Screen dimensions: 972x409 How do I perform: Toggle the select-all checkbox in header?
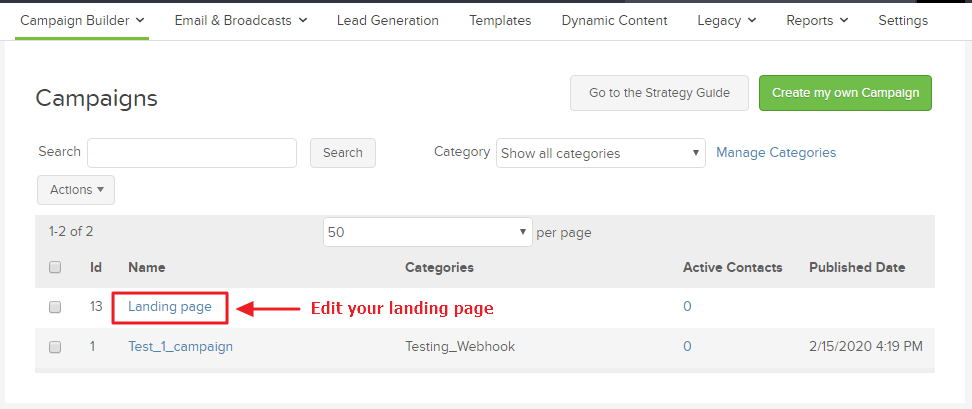(x=55, y=268)
